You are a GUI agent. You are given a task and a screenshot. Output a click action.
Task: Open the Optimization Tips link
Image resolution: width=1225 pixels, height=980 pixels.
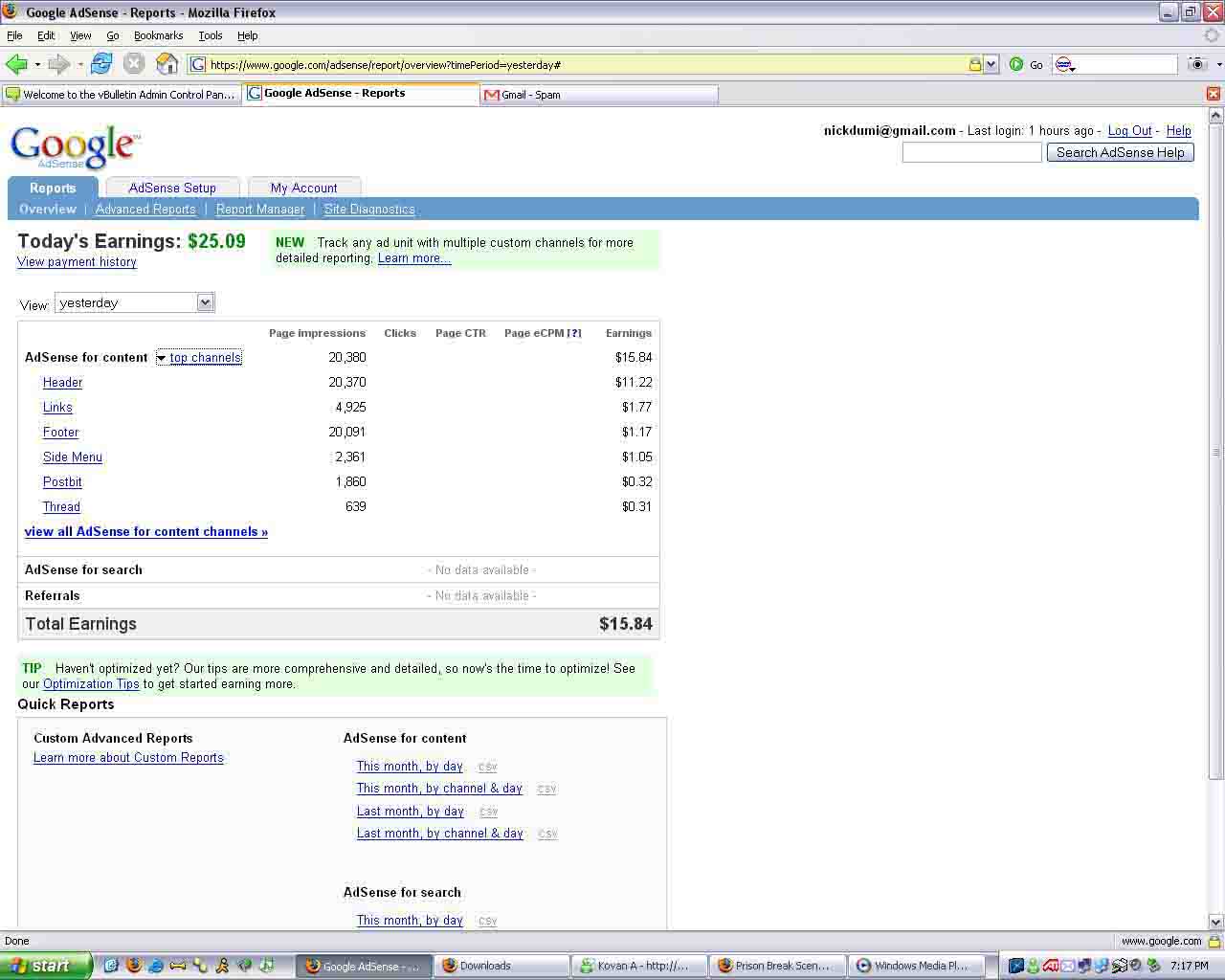click(91, 683)
